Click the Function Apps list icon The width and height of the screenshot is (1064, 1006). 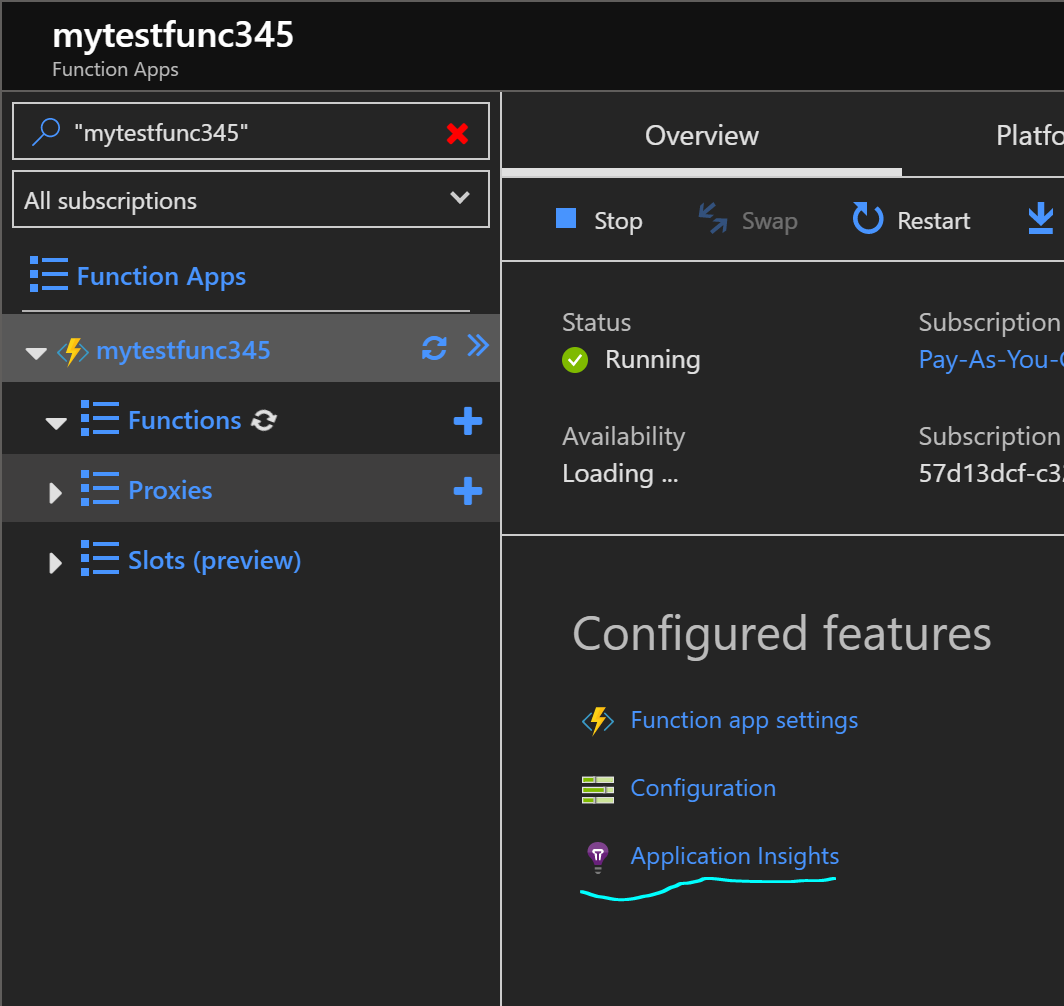point(48,276)
